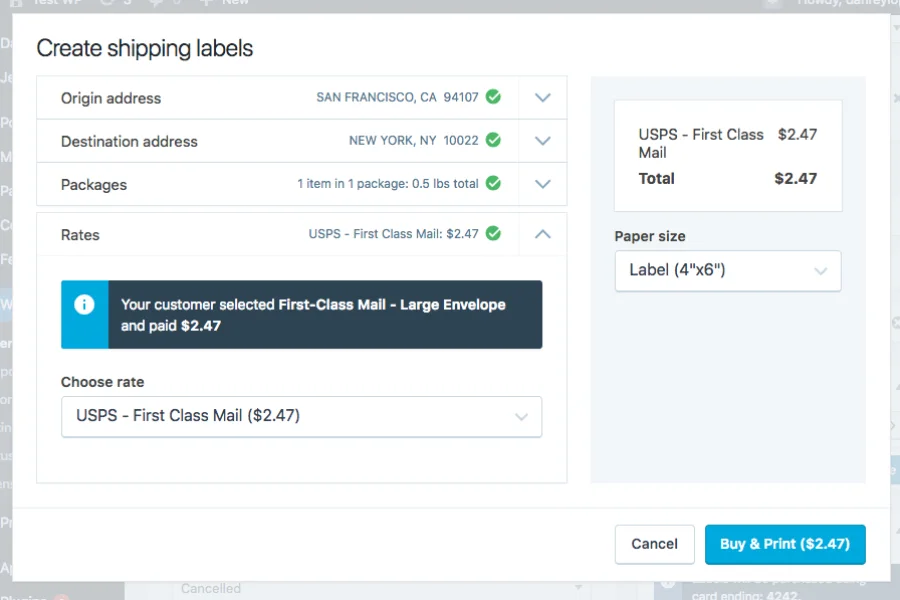Expand the Destination address section chevron

pos(543,141)
